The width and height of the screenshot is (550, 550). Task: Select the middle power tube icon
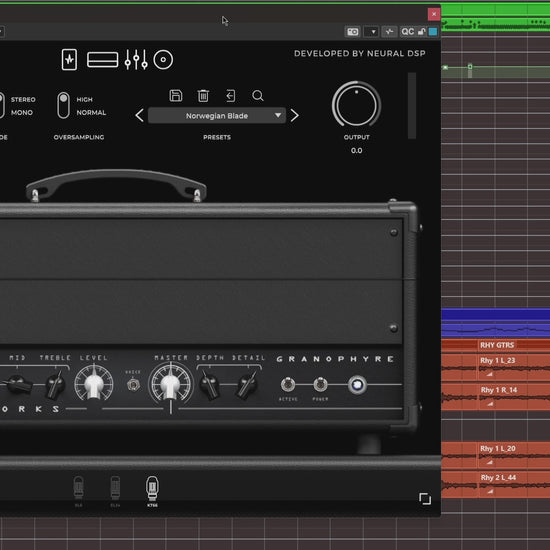(115, 490)
